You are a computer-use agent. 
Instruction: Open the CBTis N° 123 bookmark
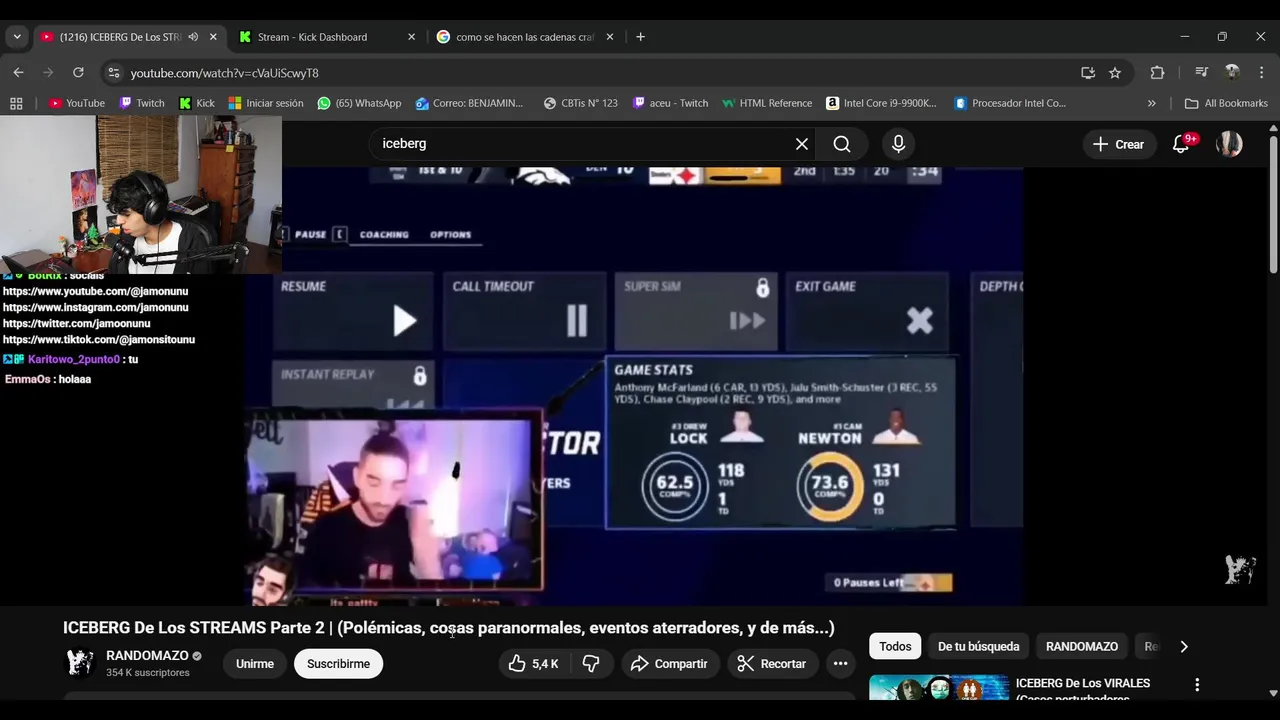[x=581, y=103]
